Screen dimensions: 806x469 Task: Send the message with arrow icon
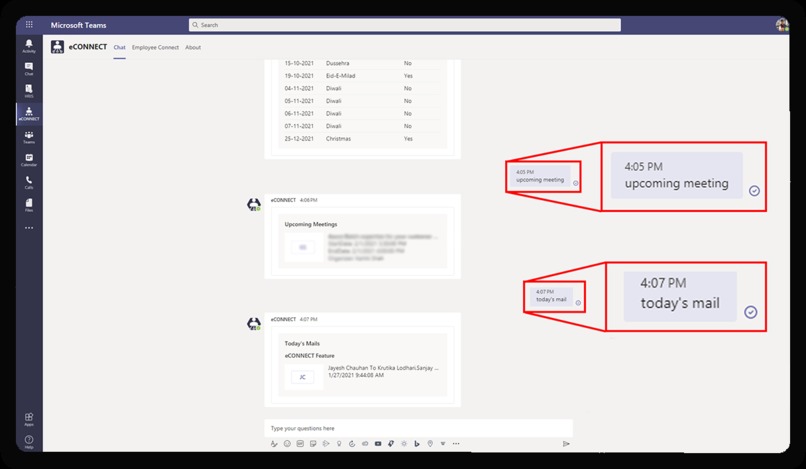coord(566,443)
